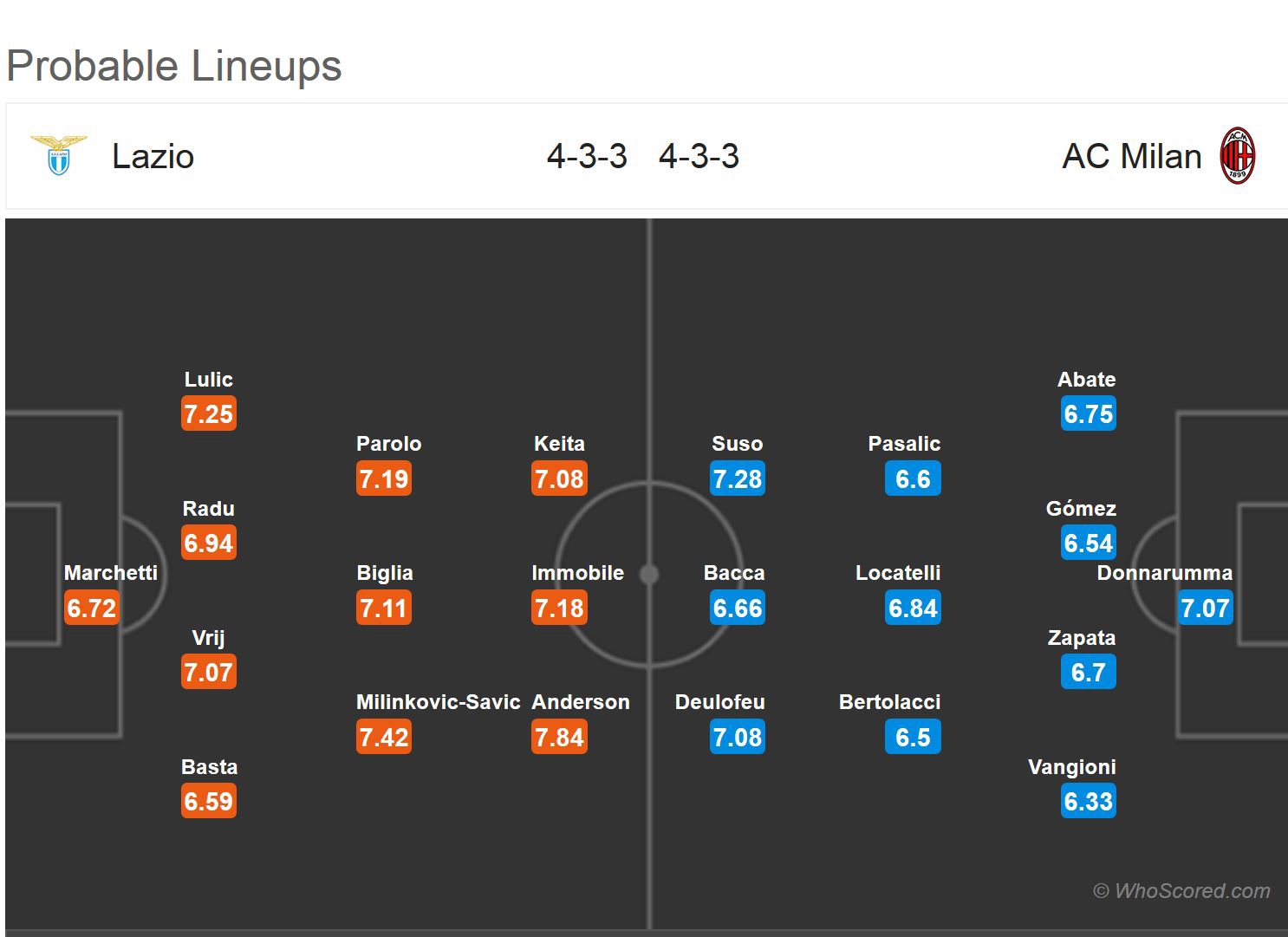Select the player name Parolo
Viewport: 1288px width, 937px height.
[x=388, y=444]
